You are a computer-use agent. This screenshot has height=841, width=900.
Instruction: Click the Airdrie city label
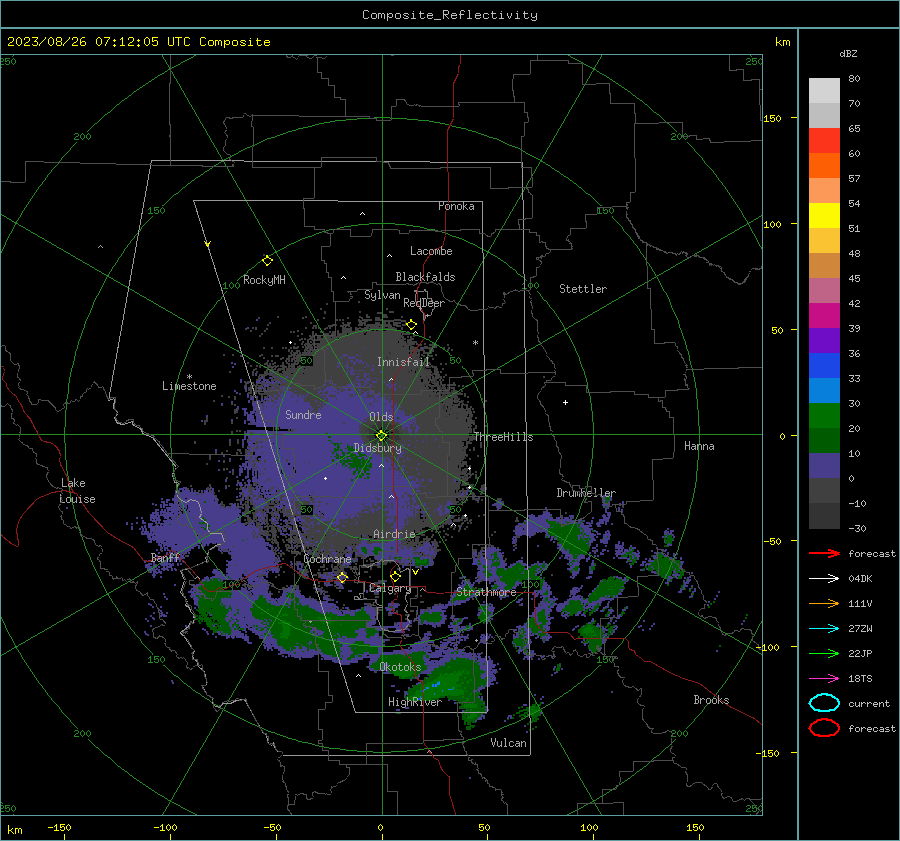tap(394, 534)
